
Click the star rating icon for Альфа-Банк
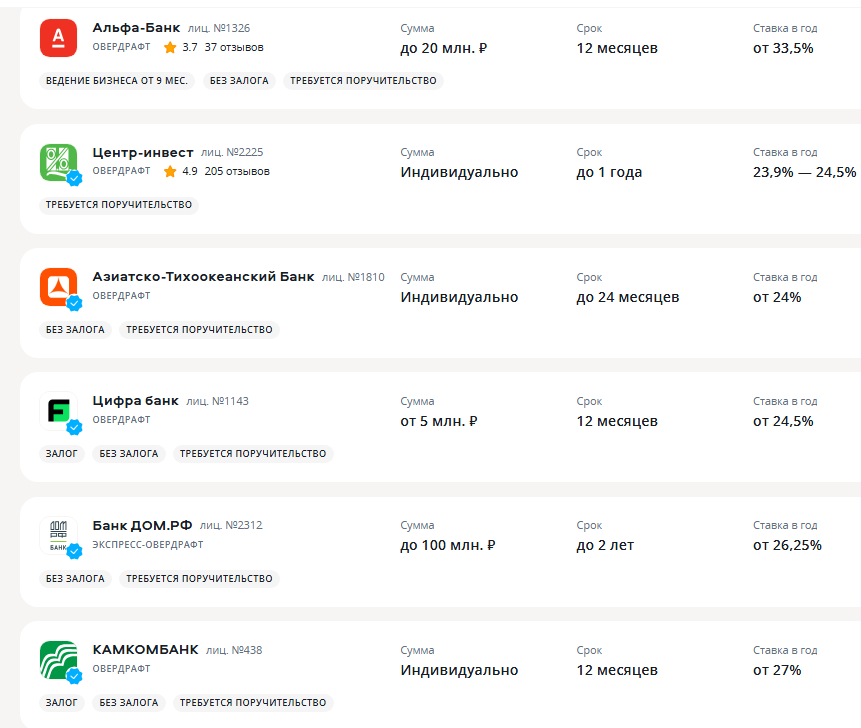(170, 47)
